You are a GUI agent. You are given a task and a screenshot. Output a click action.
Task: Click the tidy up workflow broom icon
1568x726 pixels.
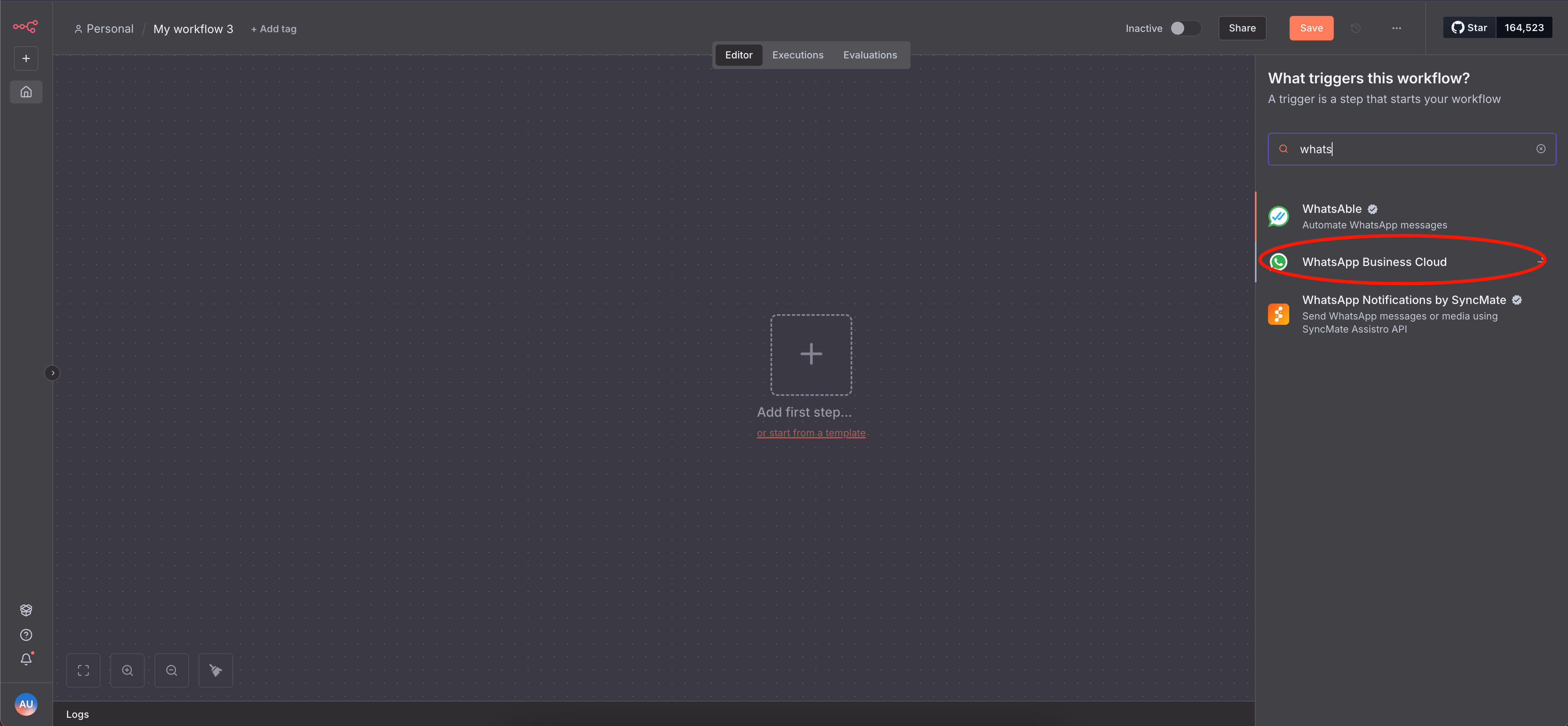pyautogui.click(x=215, y=670)
